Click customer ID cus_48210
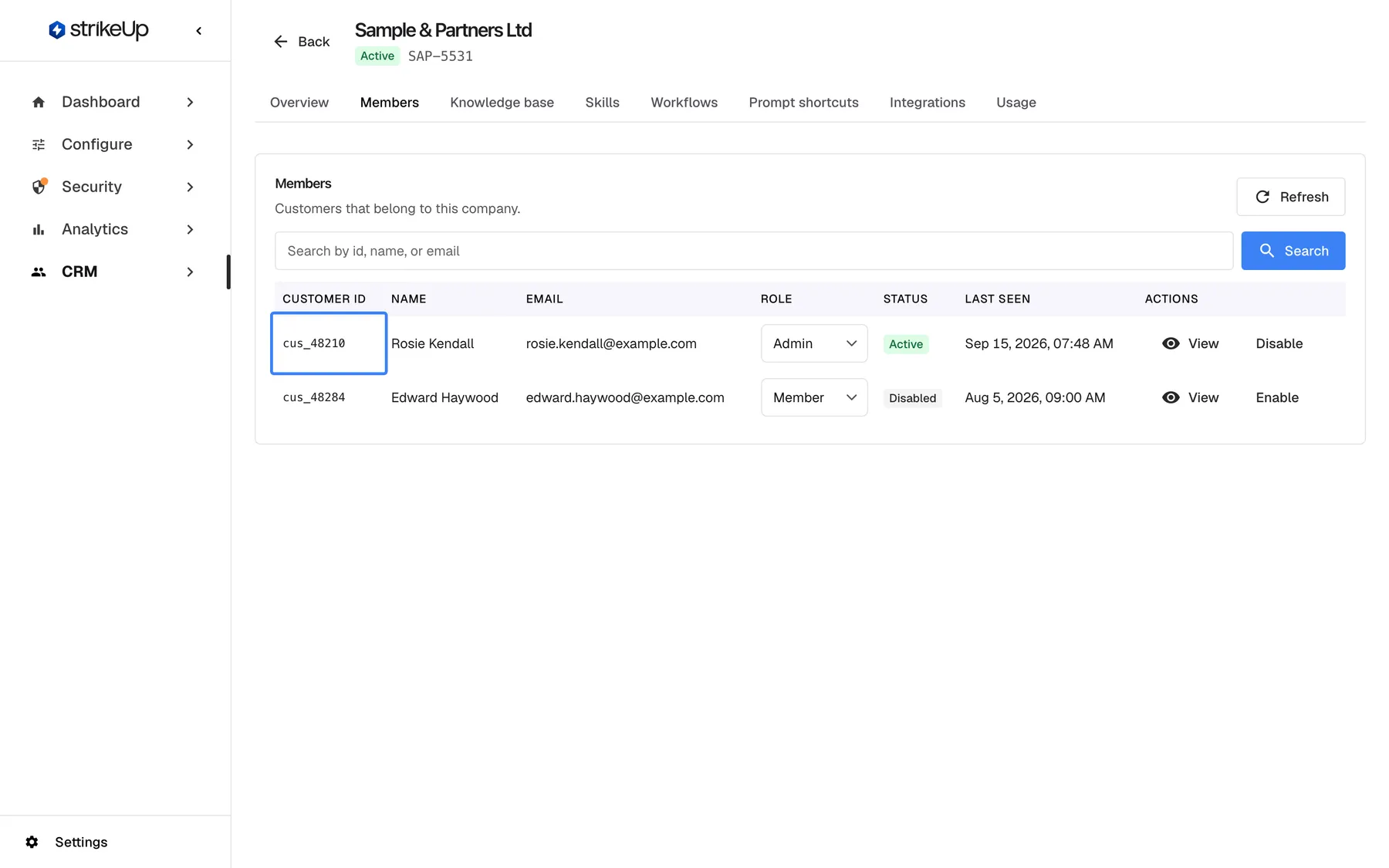Viewport: 1389px width, 868px height. point(314,343)
